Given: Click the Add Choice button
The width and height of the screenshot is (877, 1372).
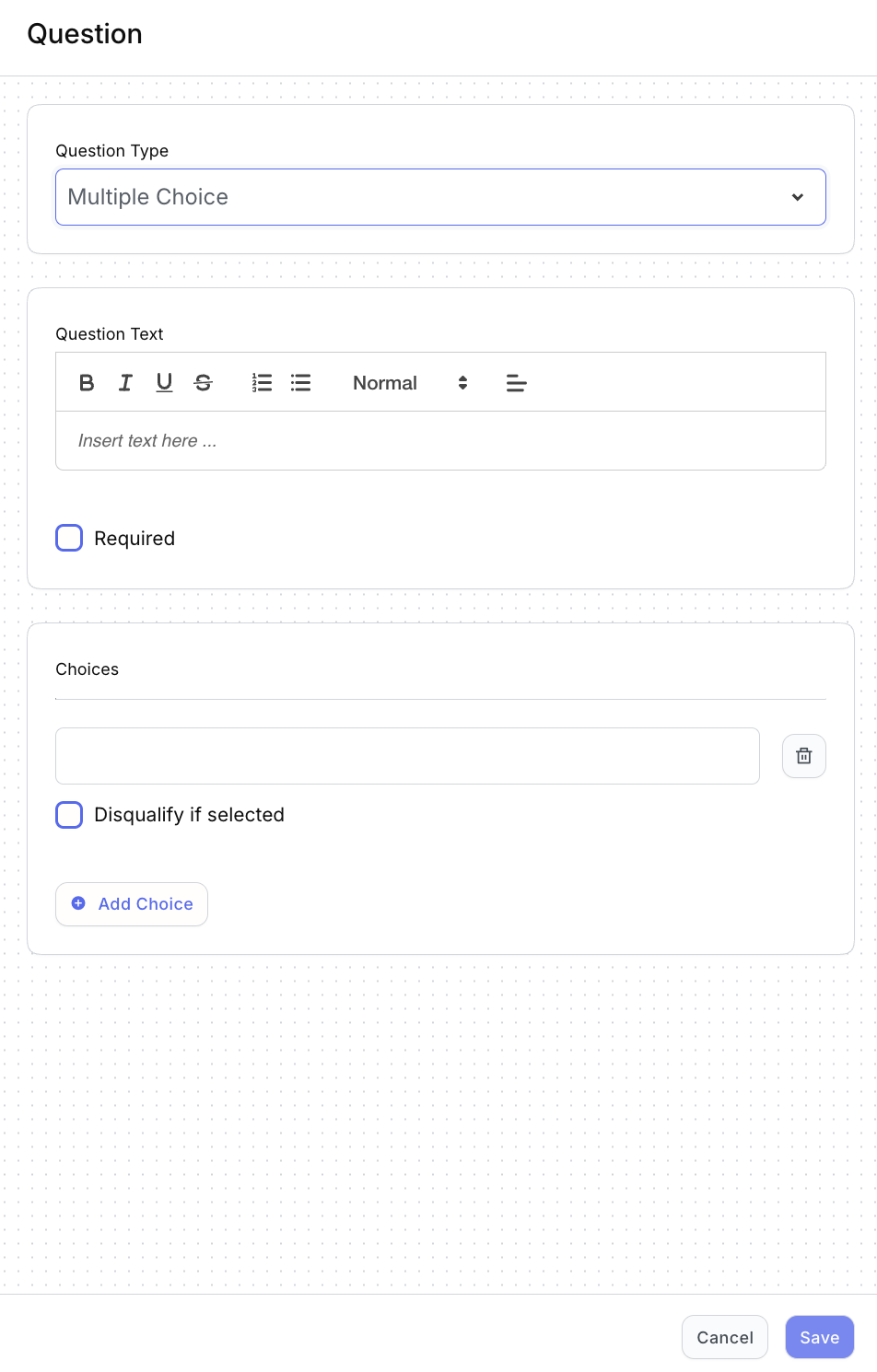Looking at the screenshot, I should pos(132,904).
